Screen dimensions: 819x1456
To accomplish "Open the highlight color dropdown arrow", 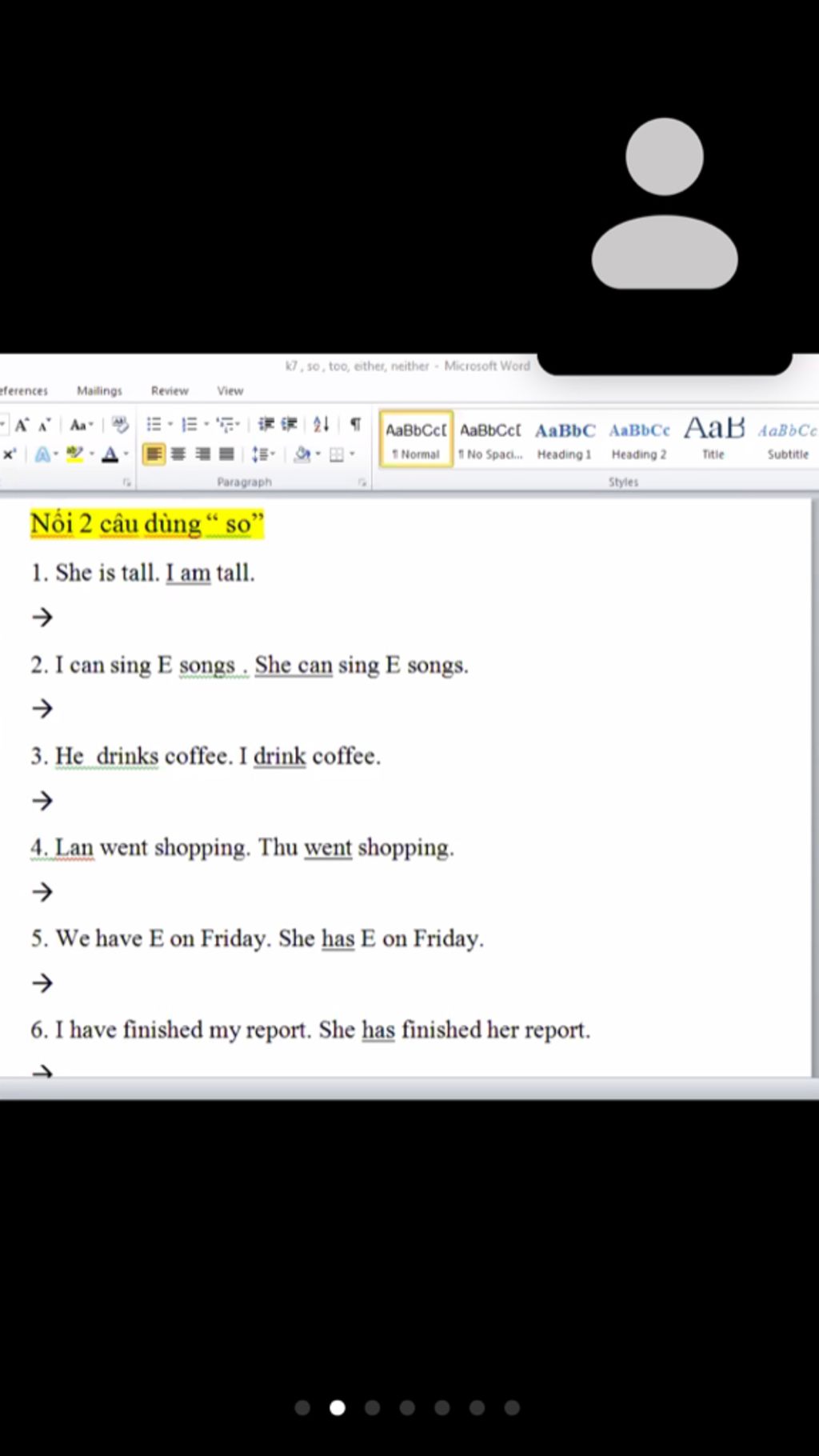I will click(x=91, y=454).
